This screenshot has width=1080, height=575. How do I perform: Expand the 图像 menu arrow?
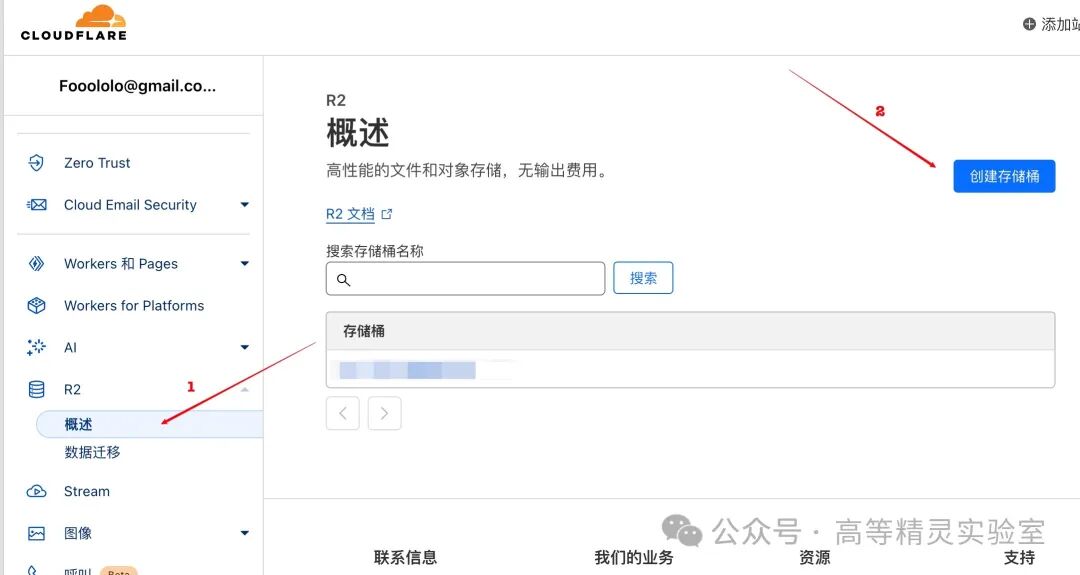coord(245,533)
